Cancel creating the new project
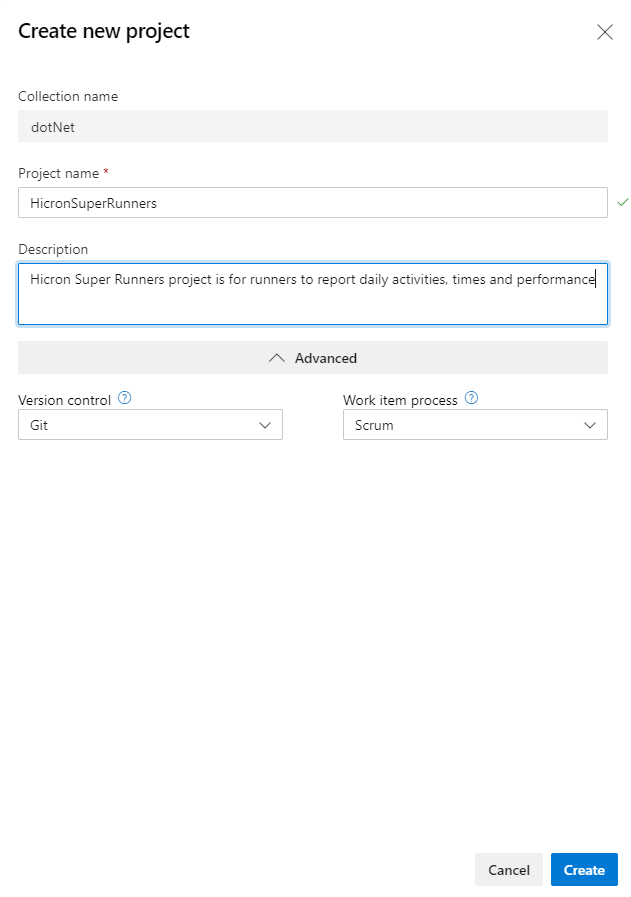 [508, 869]
